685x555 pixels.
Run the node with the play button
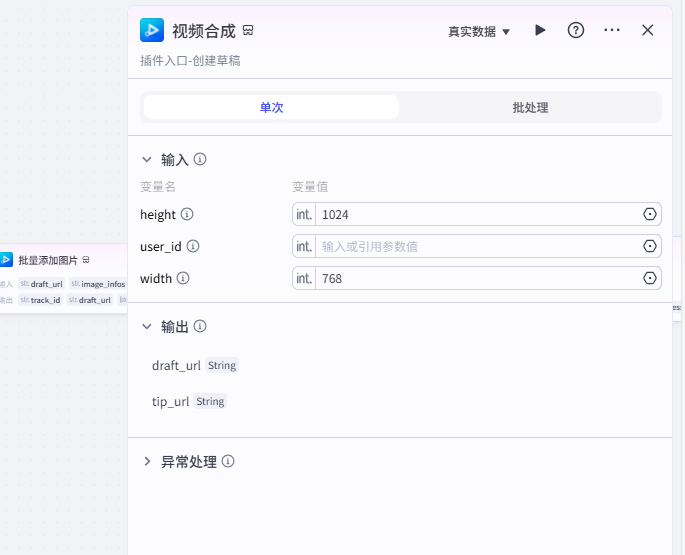point(540,30)
